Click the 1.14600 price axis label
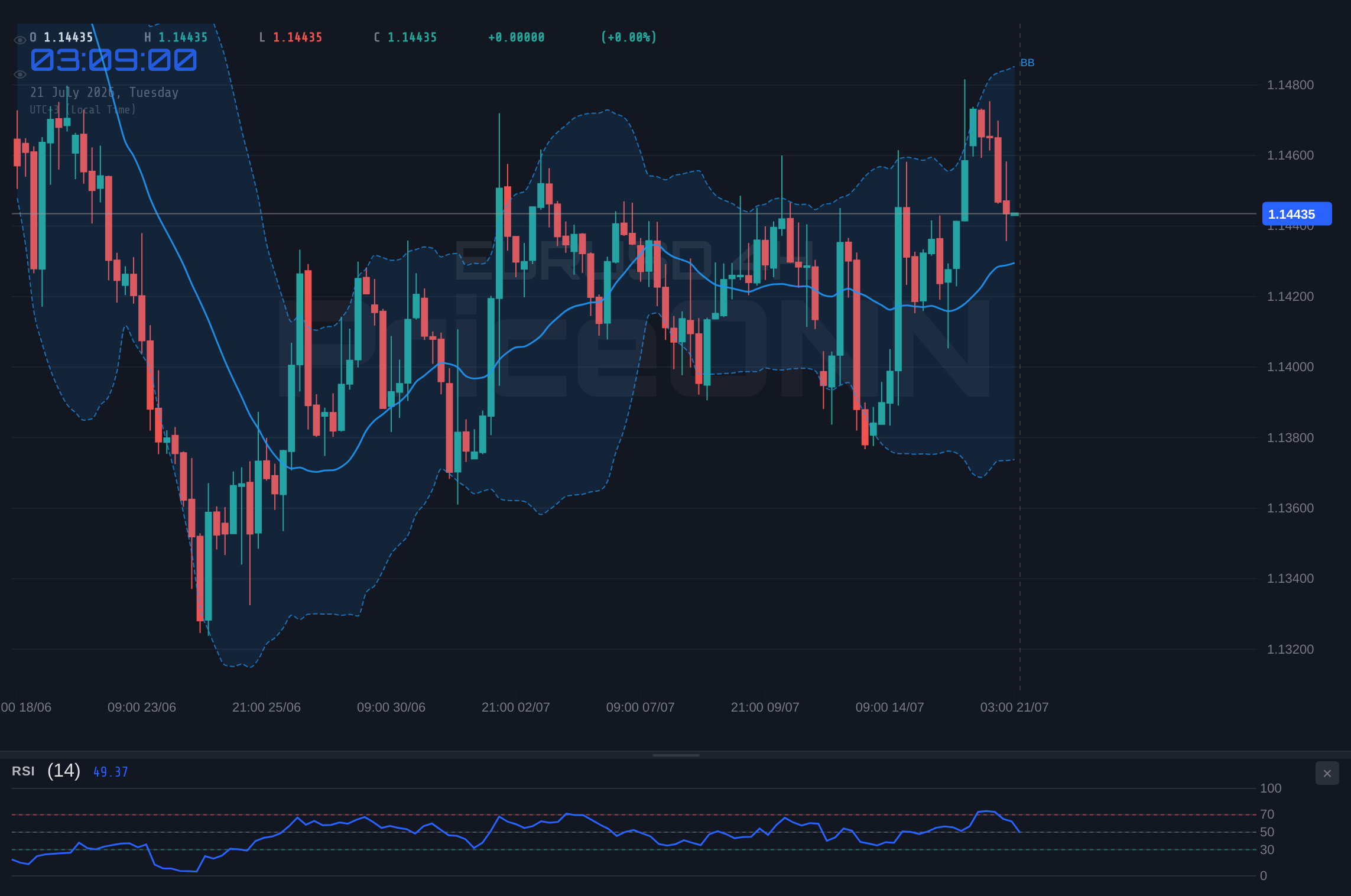 1290,155
